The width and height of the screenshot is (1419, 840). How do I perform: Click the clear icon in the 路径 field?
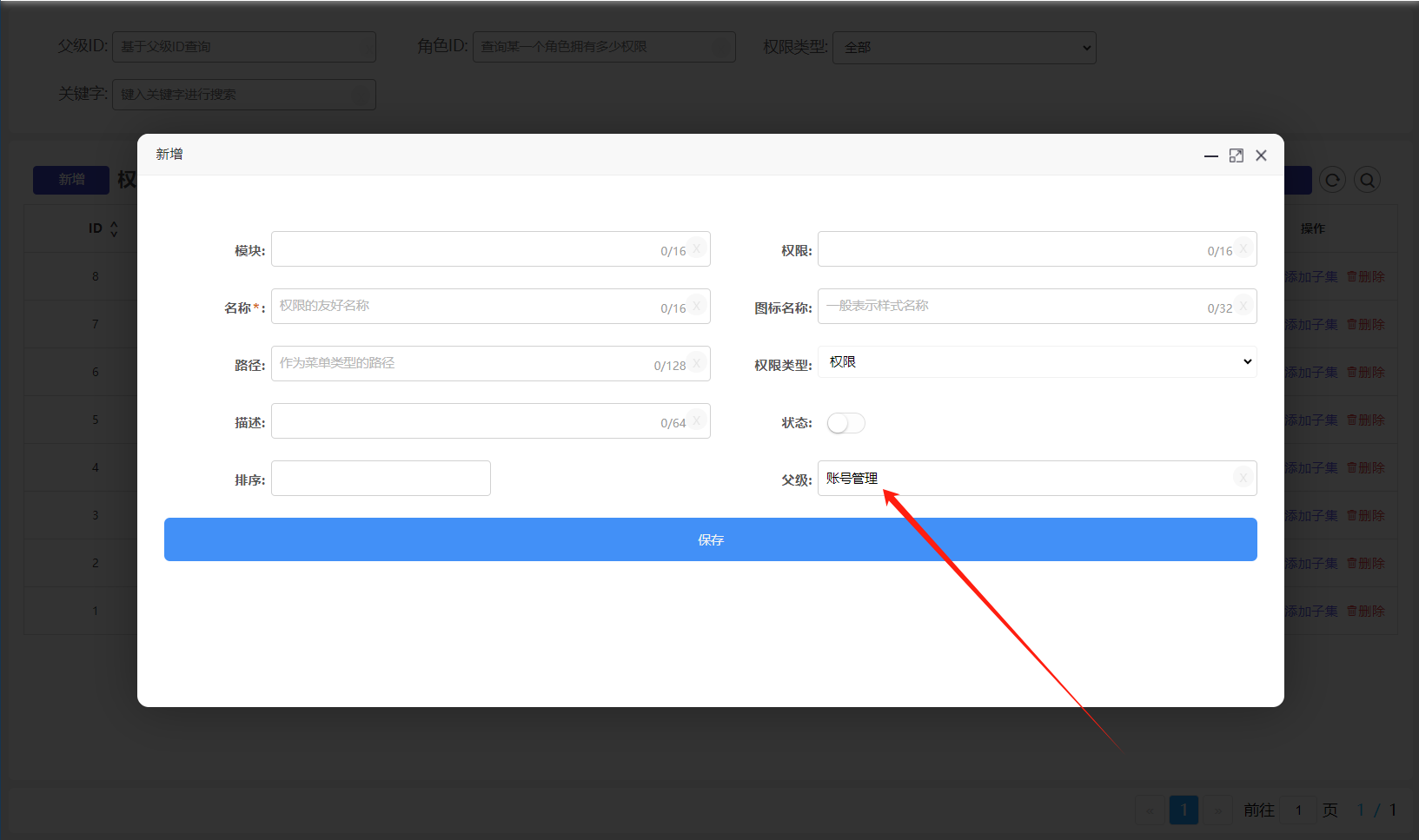697,364
